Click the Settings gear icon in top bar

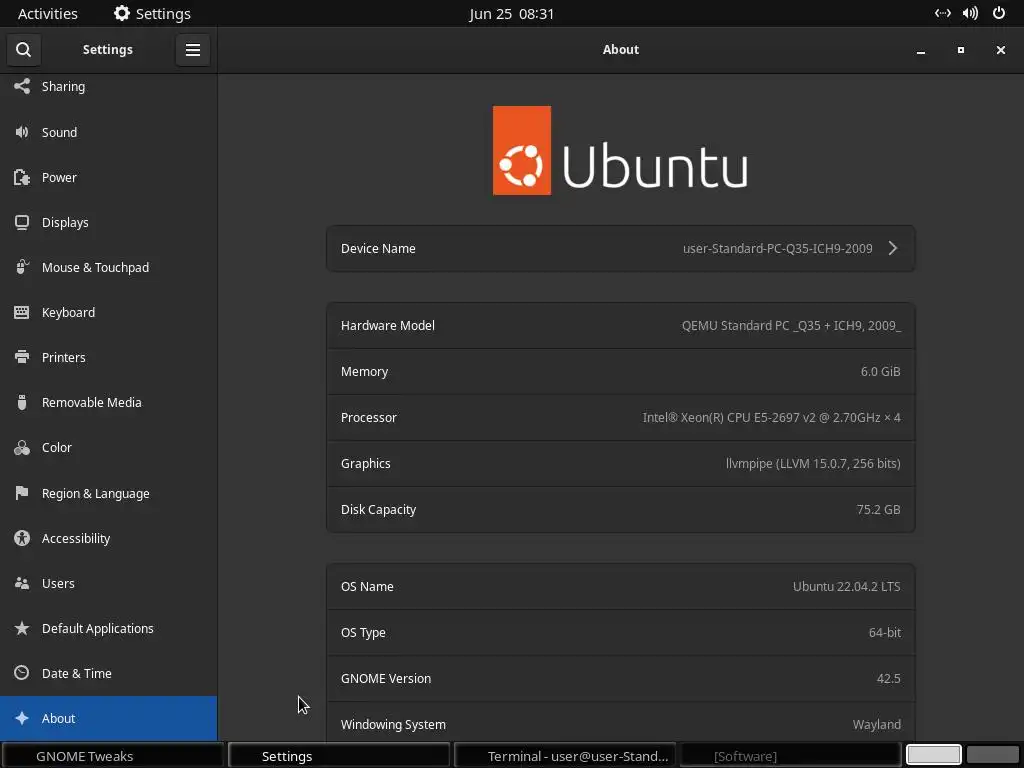coord(121,13)
